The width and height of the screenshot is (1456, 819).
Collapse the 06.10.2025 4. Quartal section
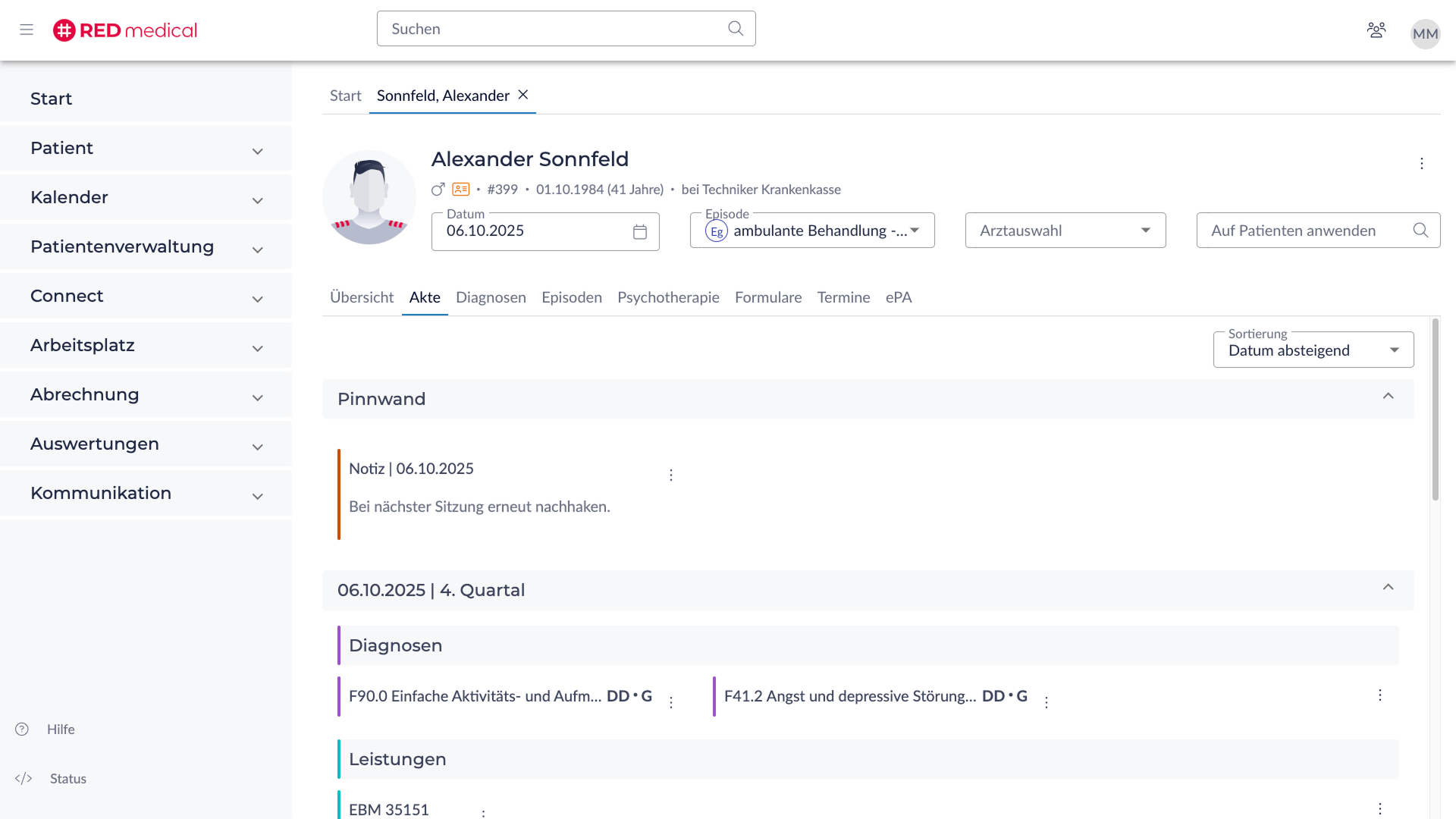click(x=1388, y=588)
